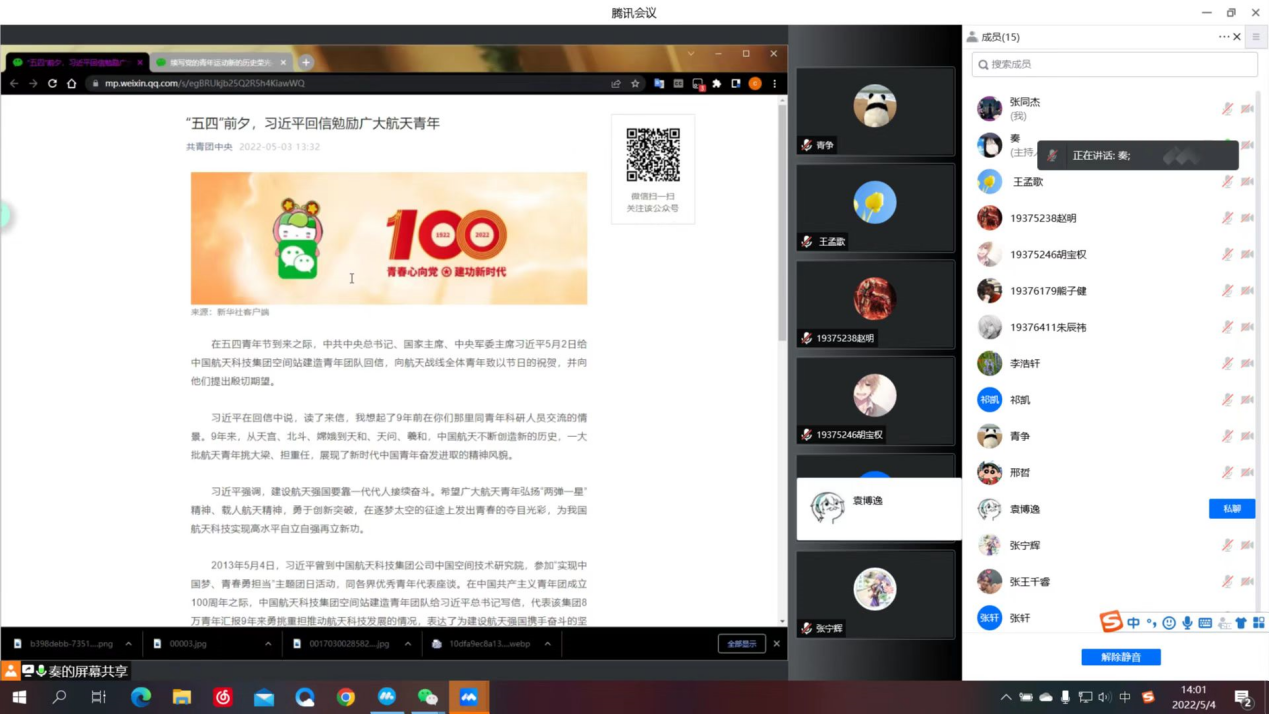This screenshot has height=714, width=1269.
Task: Open WeChat from taskbar
Action: [x=428, y=697]
